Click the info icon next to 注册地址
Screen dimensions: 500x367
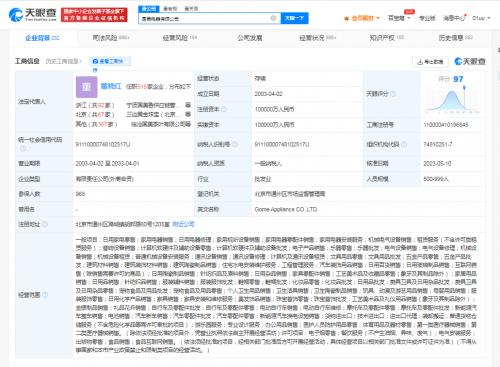(45, 224)
